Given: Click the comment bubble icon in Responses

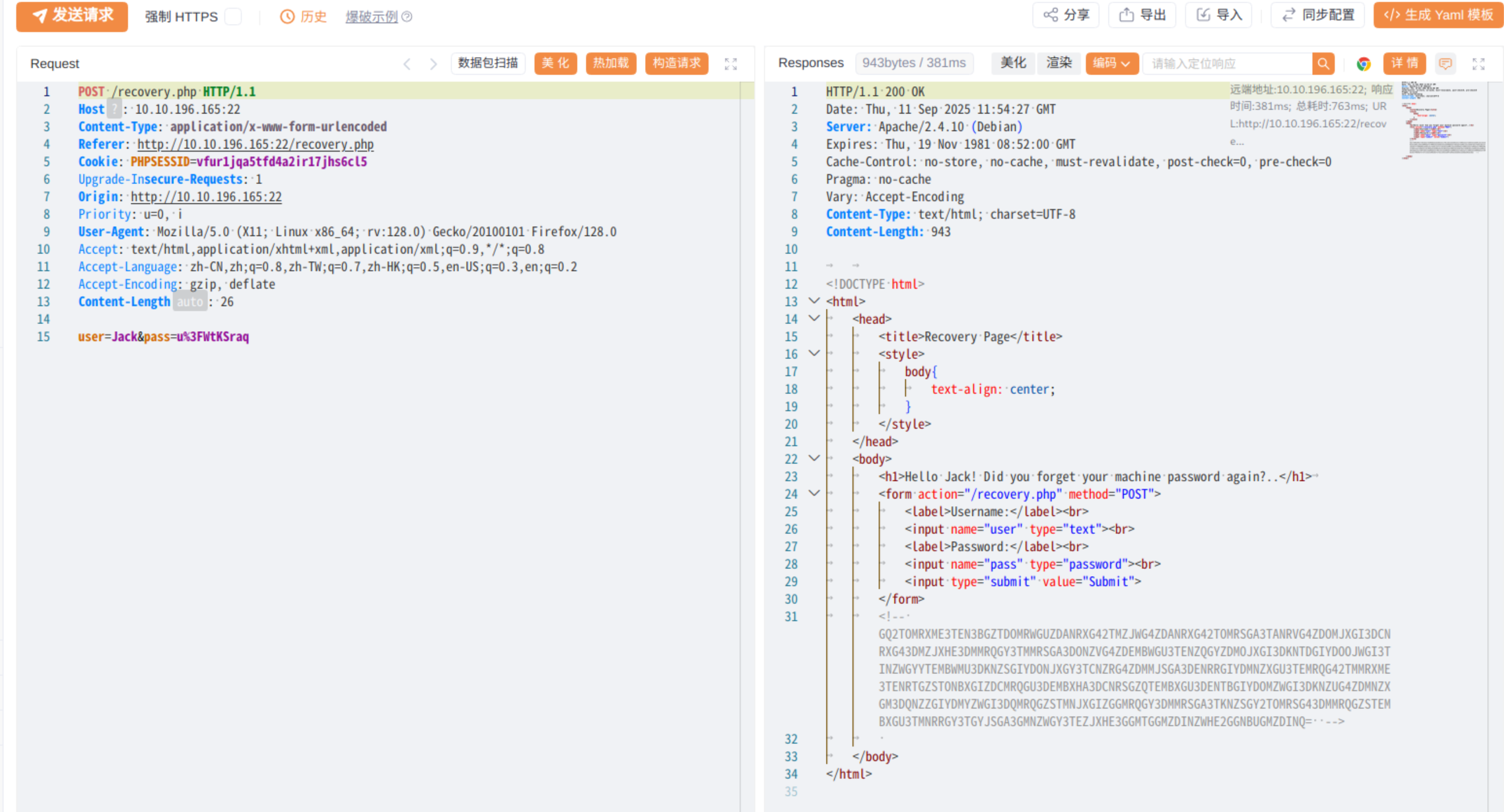Looking at the screenshot, I should (1445, 64).
